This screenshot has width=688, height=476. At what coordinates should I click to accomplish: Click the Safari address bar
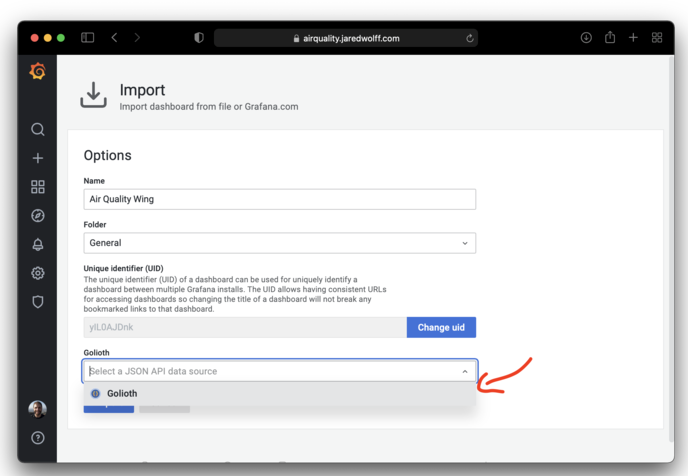pos(346,38)
